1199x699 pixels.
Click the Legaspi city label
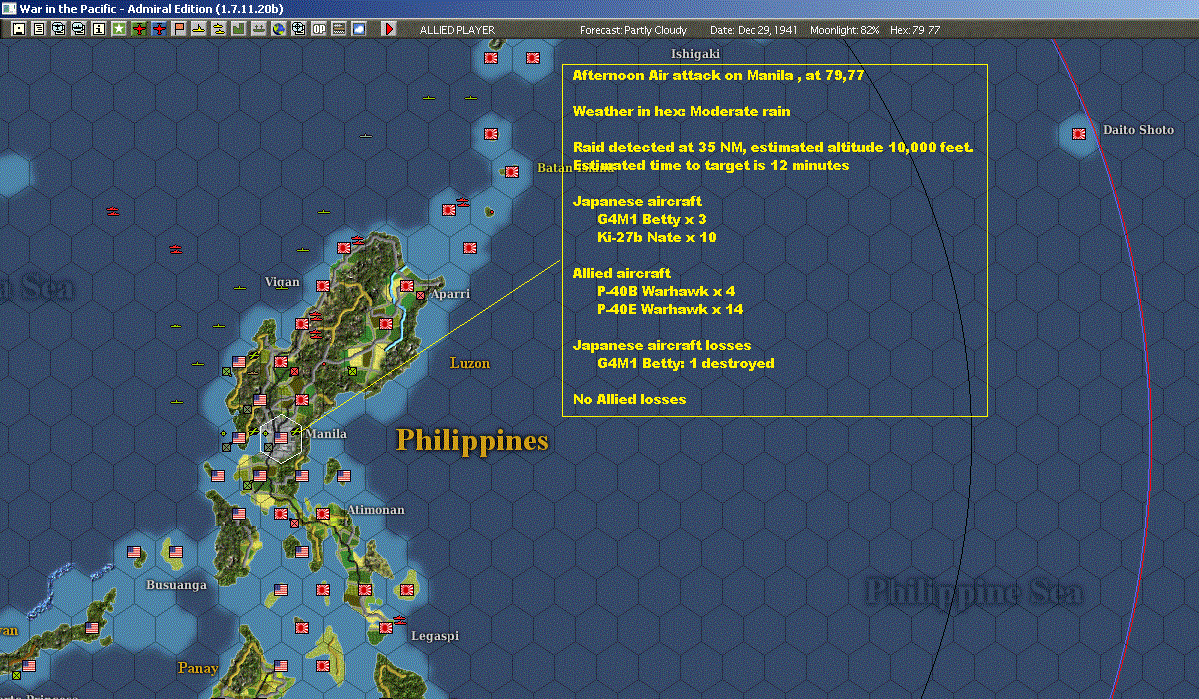[x=435, y=636]
